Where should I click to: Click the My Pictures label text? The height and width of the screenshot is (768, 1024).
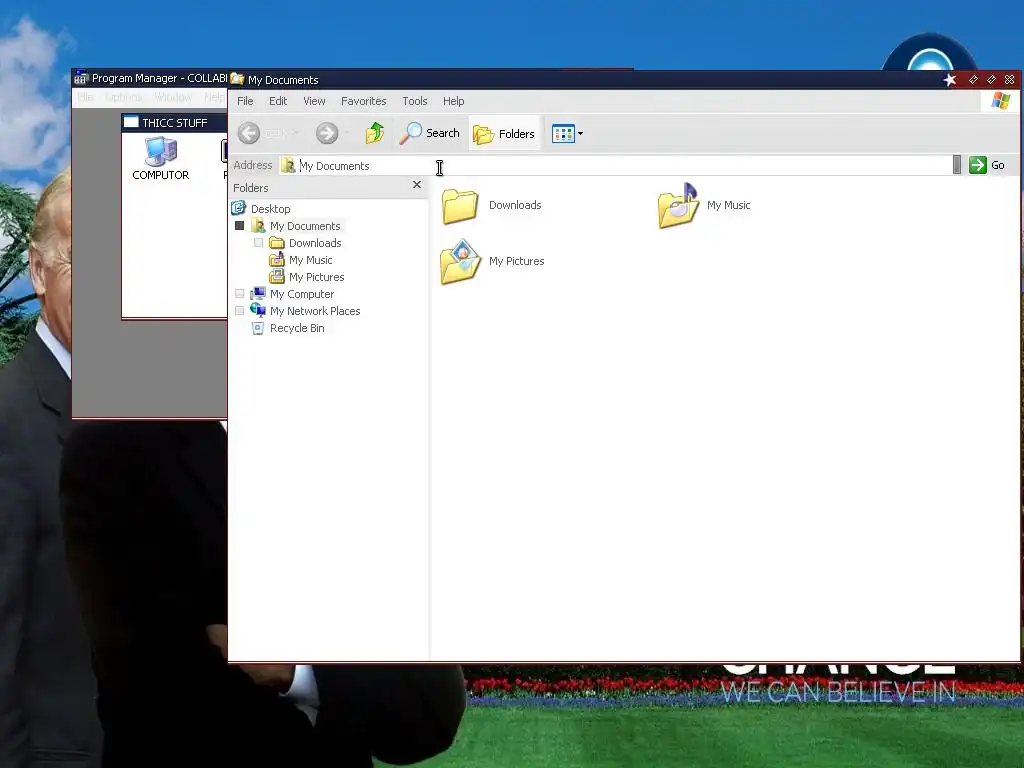517,261
